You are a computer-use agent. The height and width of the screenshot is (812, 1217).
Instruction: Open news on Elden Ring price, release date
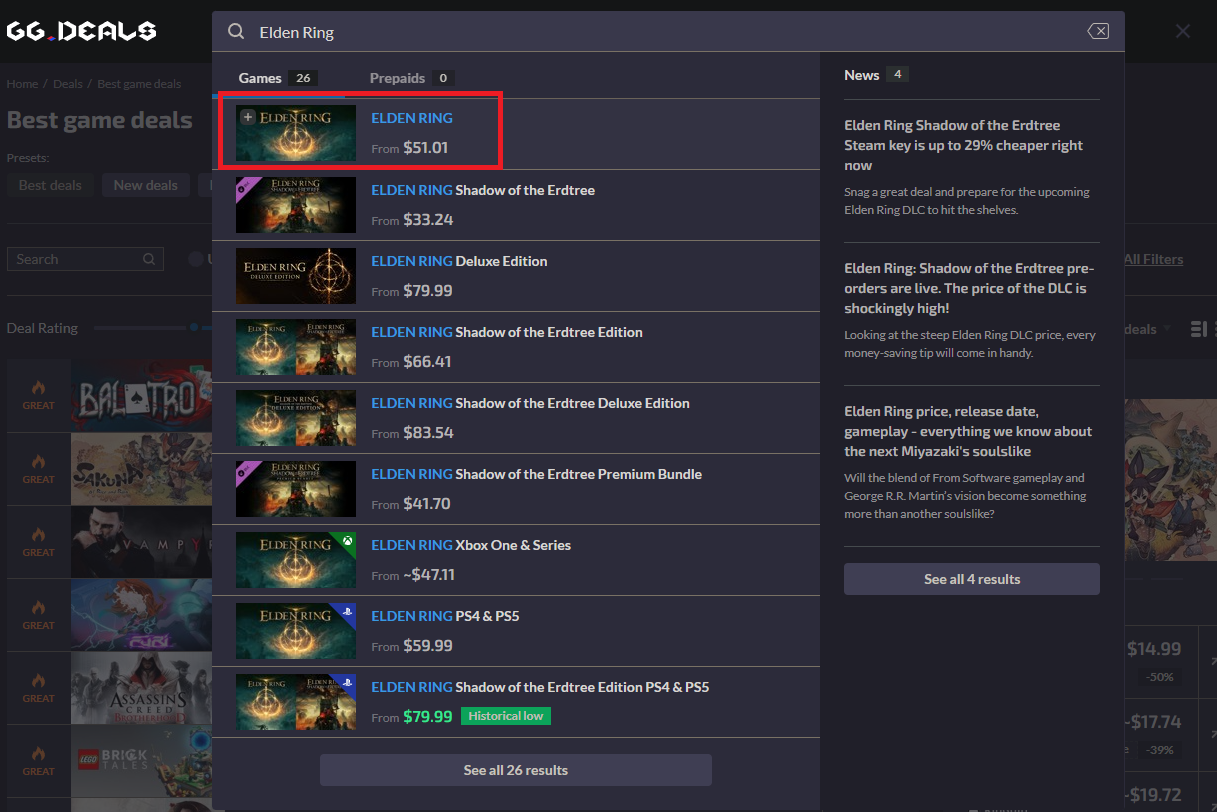(968, 431)
